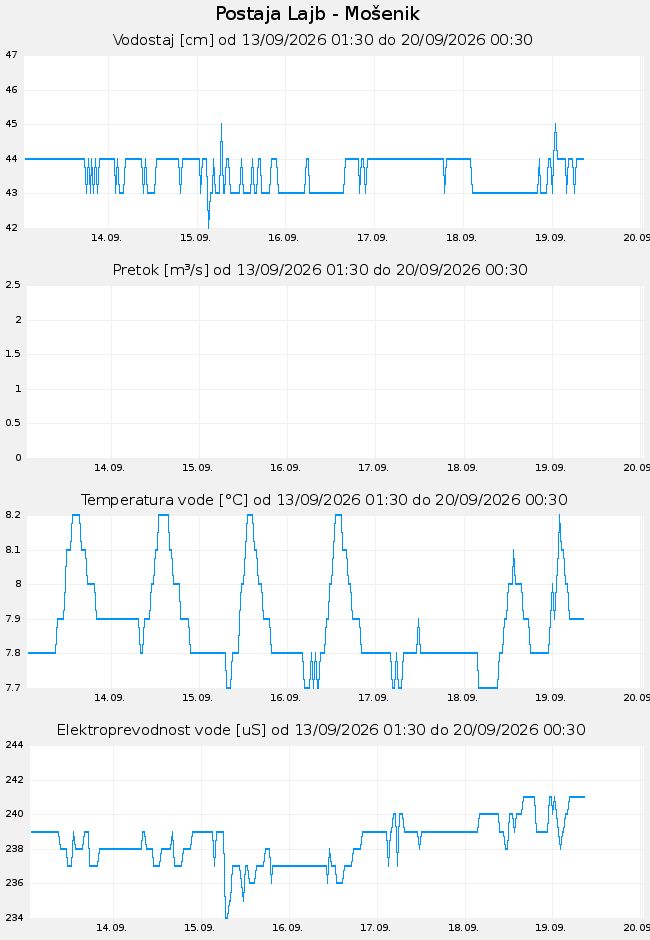Select the 1.5 label on the Pretok axis

pos(13,354)
